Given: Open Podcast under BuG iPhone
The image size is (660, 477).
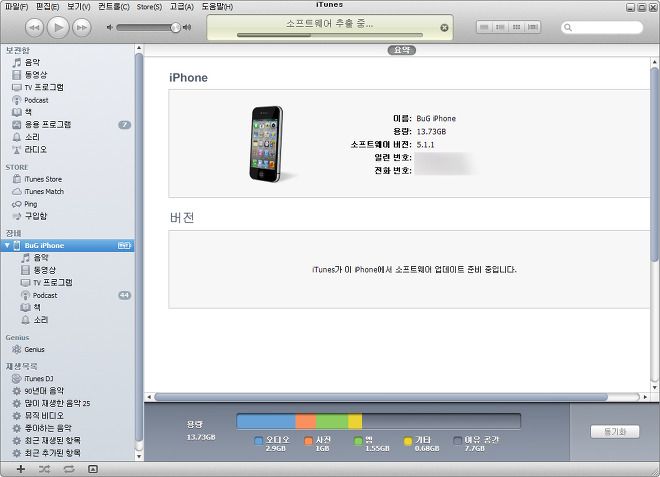Looking at the screenshot, I should tap(67, 295).
